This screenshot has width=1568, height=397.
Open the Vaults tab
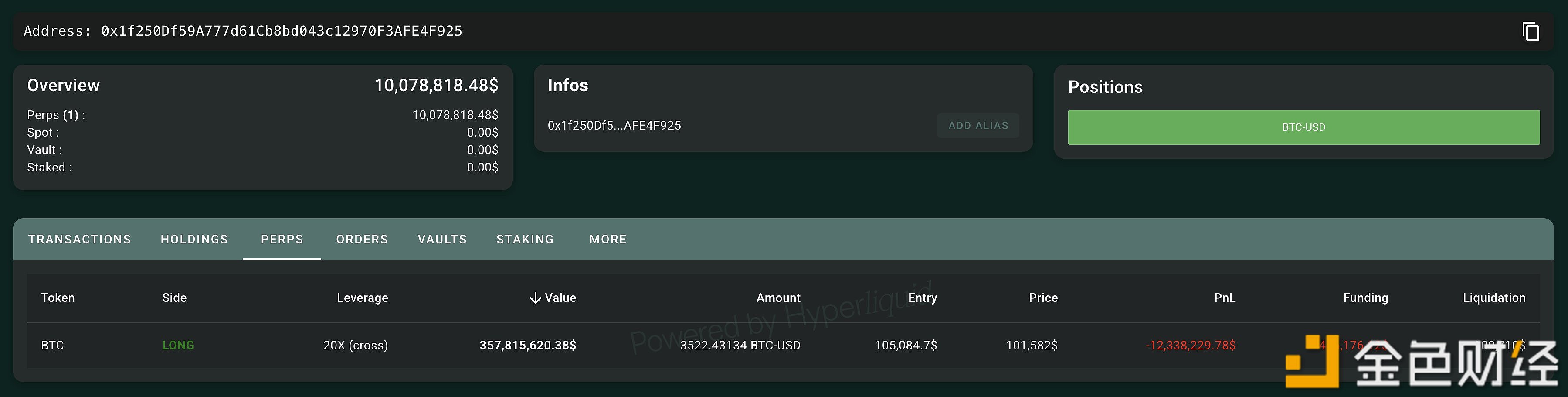(442, 240)
